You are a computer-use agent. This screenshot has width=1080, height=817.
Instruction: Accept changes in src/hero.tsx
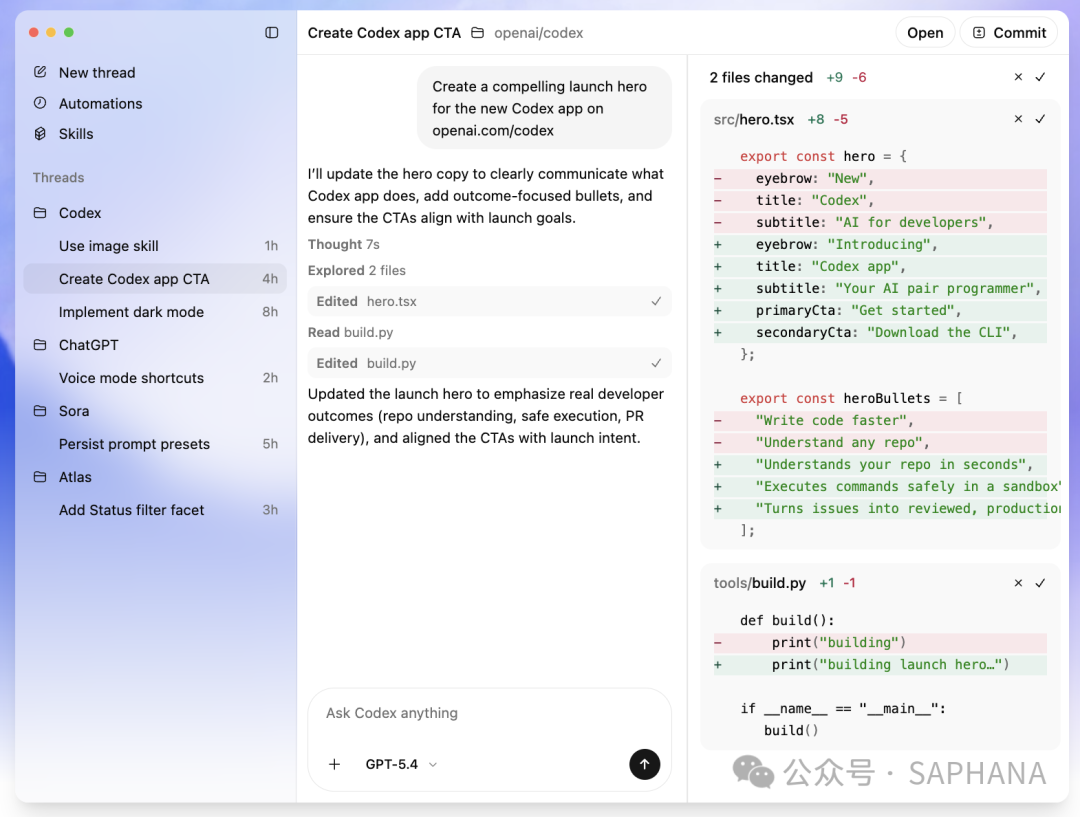click(1040, 119)
